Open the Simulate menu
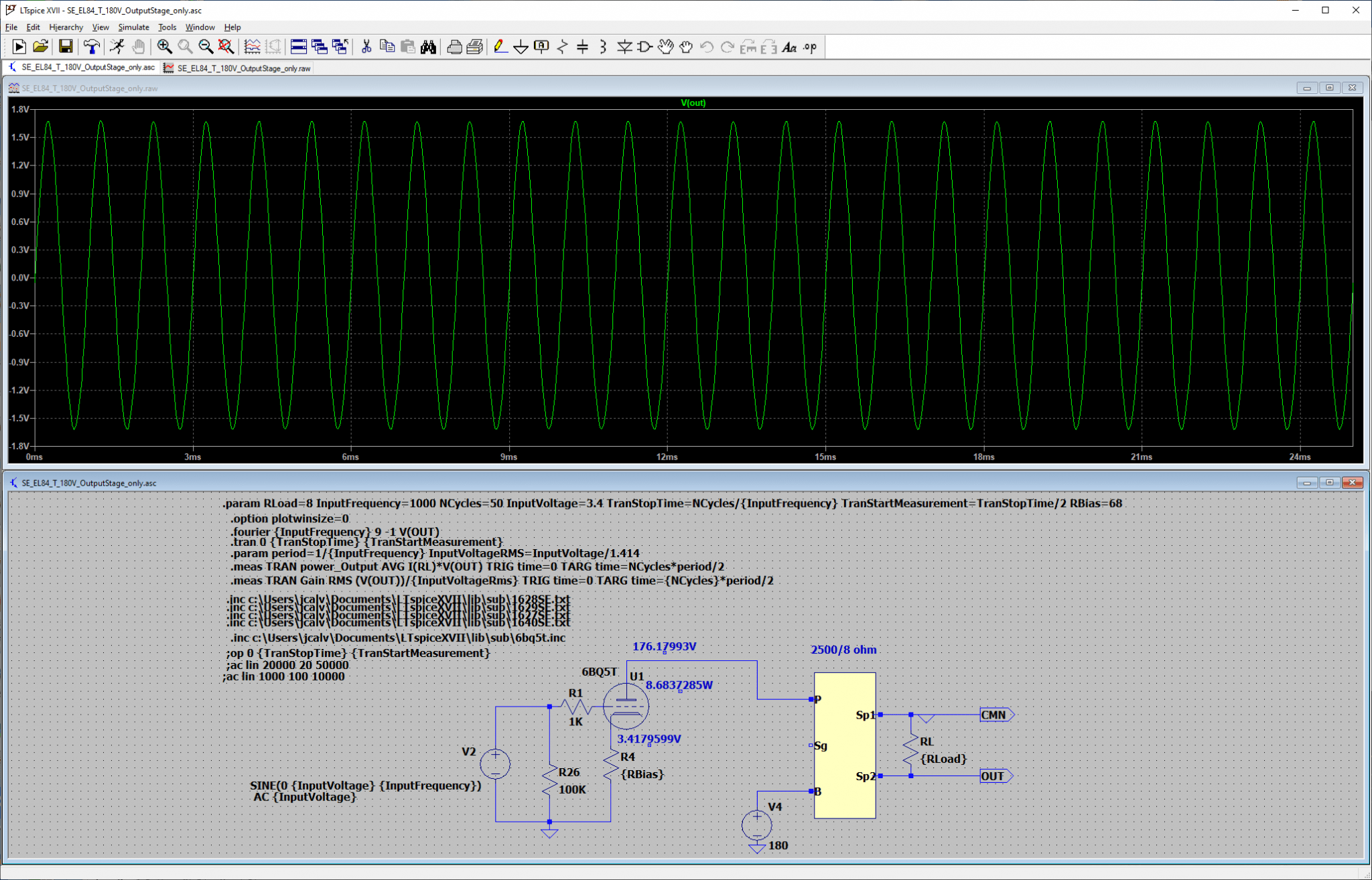Image resolution: width=1372 pixels, height=880 pixels. coord(133,27)
